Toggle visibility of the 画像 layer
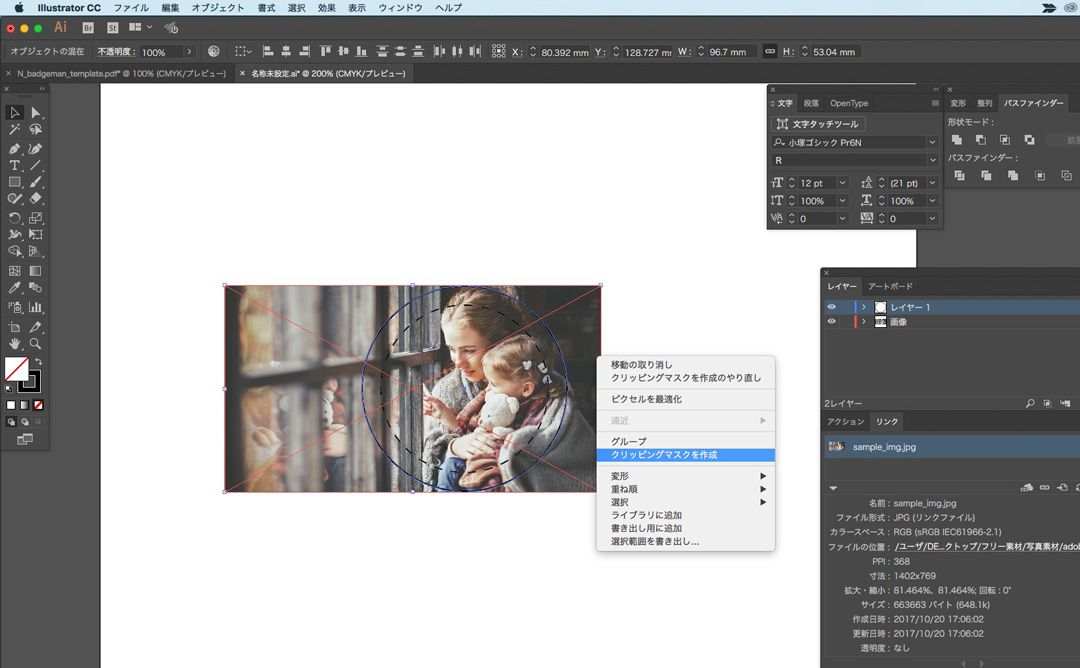1080x668 pixels. 831,322
